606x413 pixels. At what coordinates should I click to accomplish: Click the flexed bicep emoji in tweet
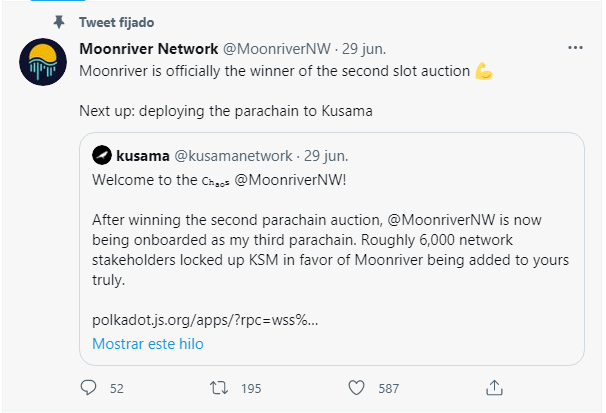coord(484,71)
